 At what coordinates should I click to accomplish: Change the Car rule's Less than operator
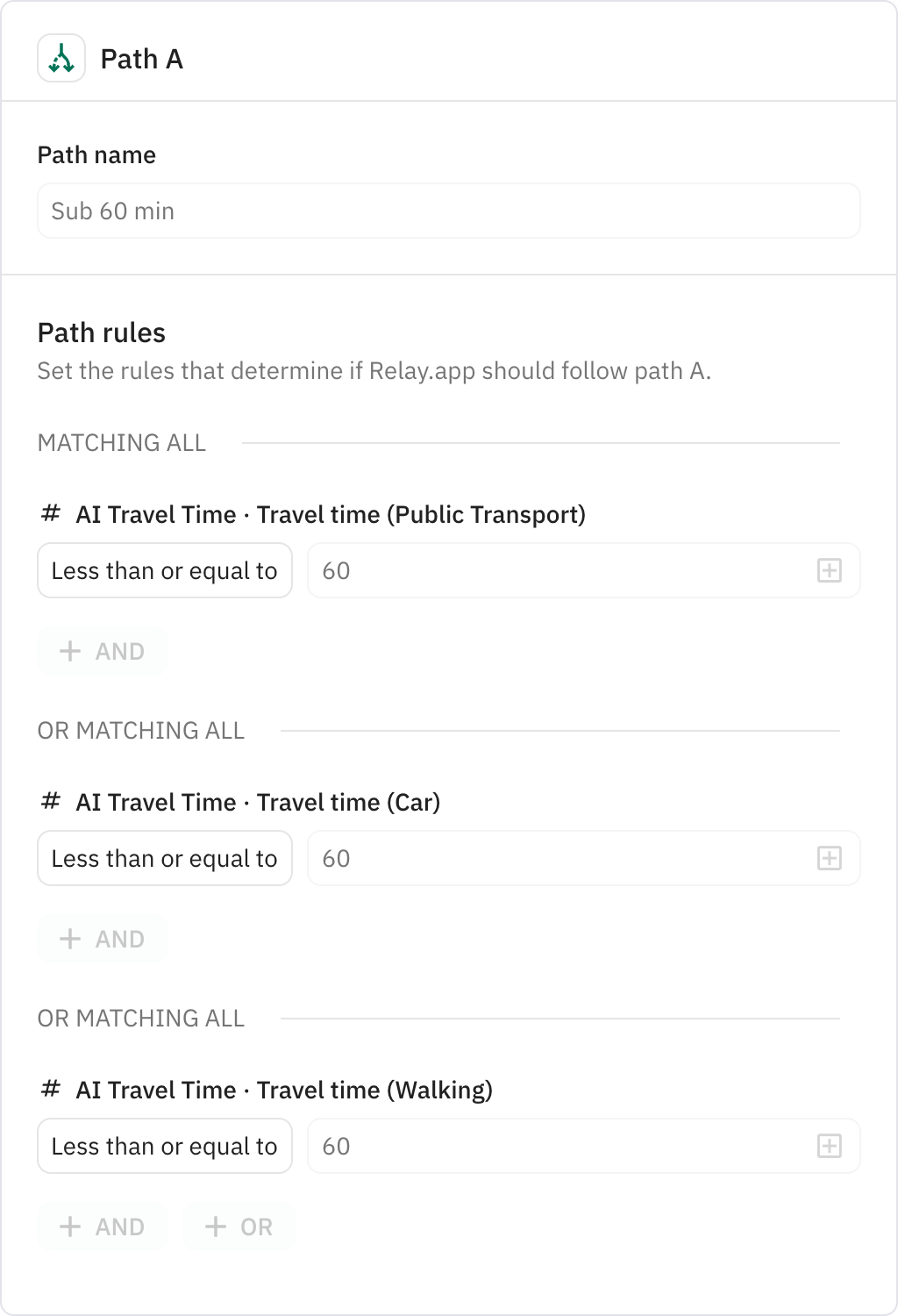point(164,858)
